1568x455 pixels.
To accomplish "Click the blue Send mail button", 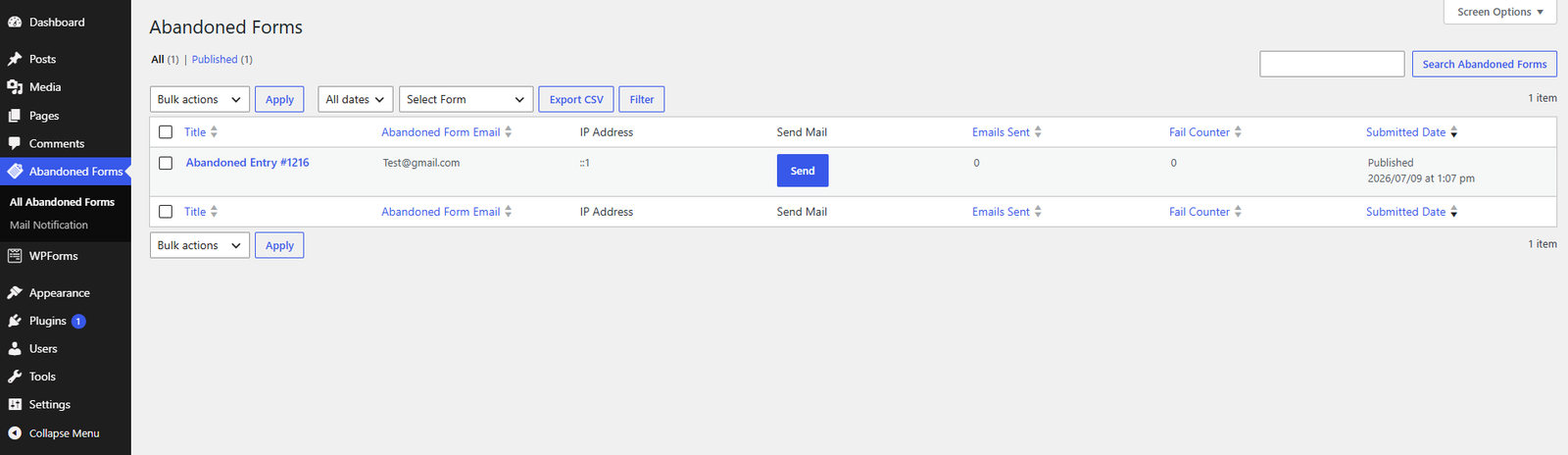I will tap(803, 171).
